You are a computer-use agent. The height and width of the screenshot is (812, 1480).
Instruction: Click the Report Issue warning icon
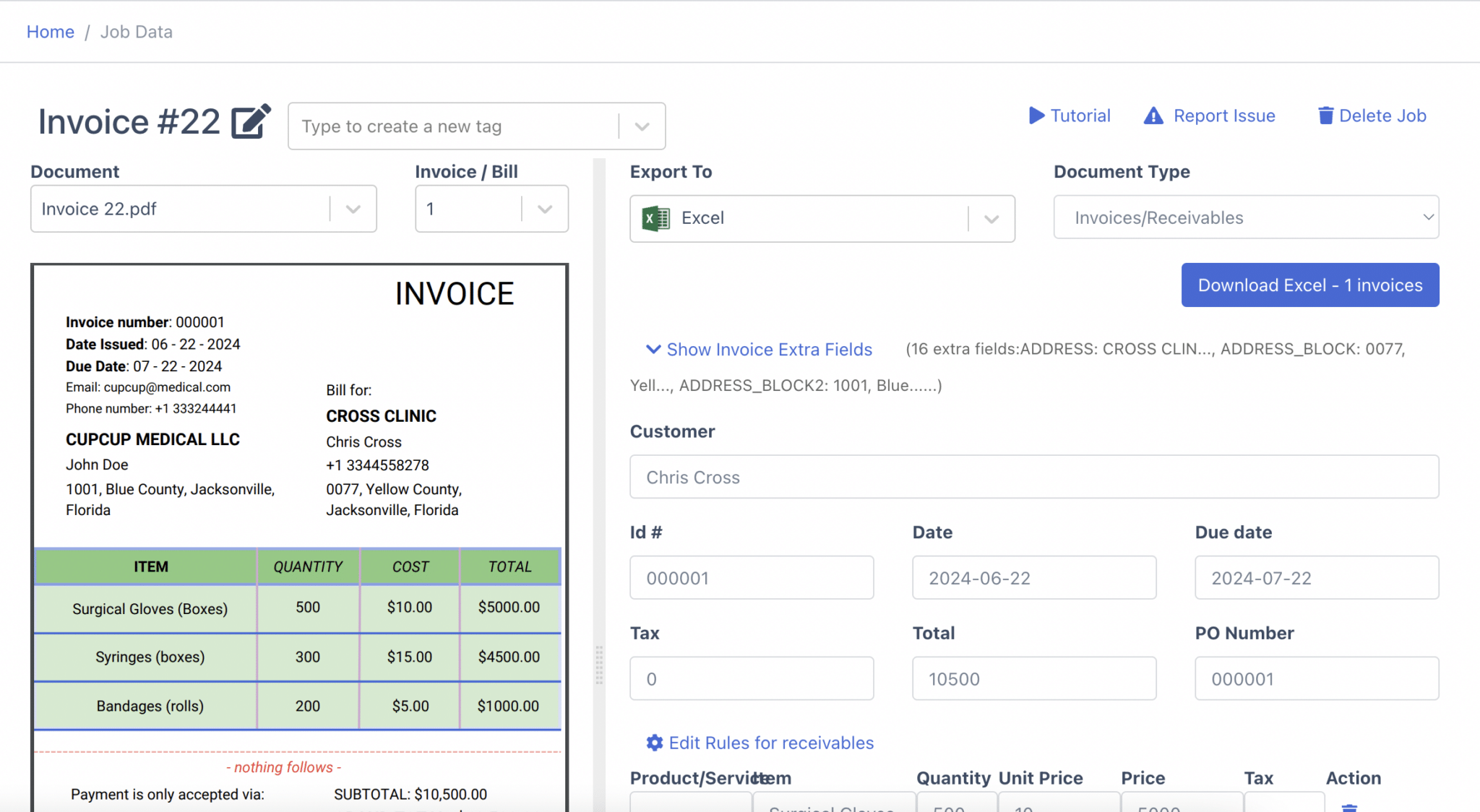[x=1153, y=116]
